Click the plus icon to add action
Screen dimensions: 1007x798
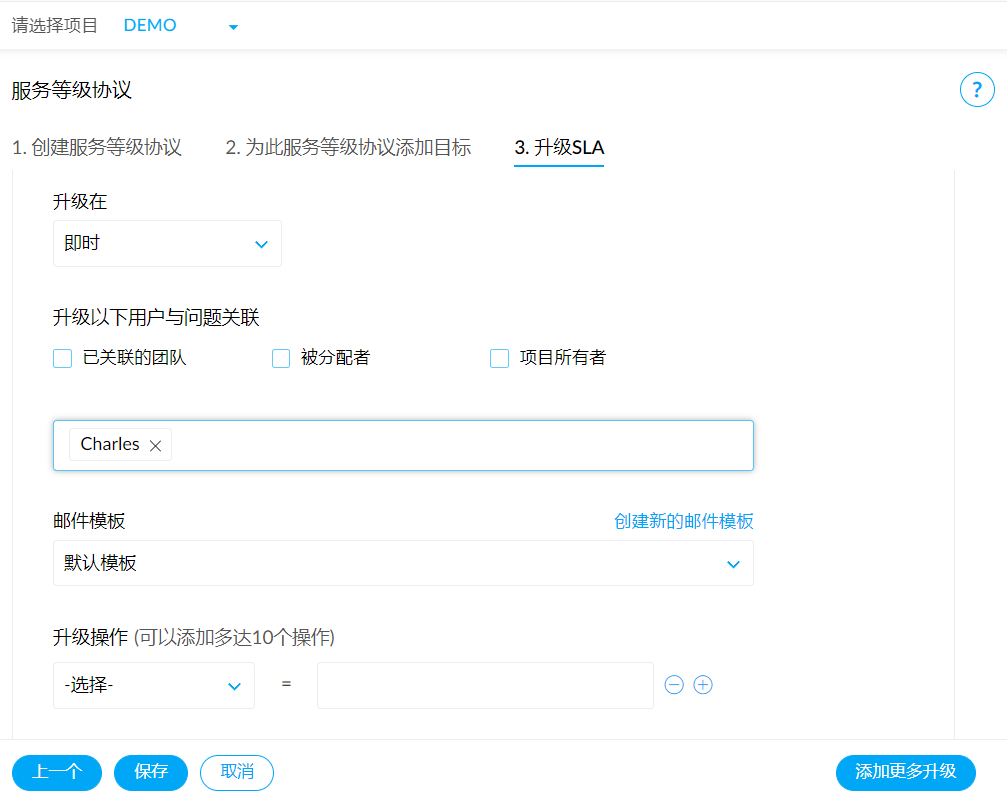coord(703,685)
